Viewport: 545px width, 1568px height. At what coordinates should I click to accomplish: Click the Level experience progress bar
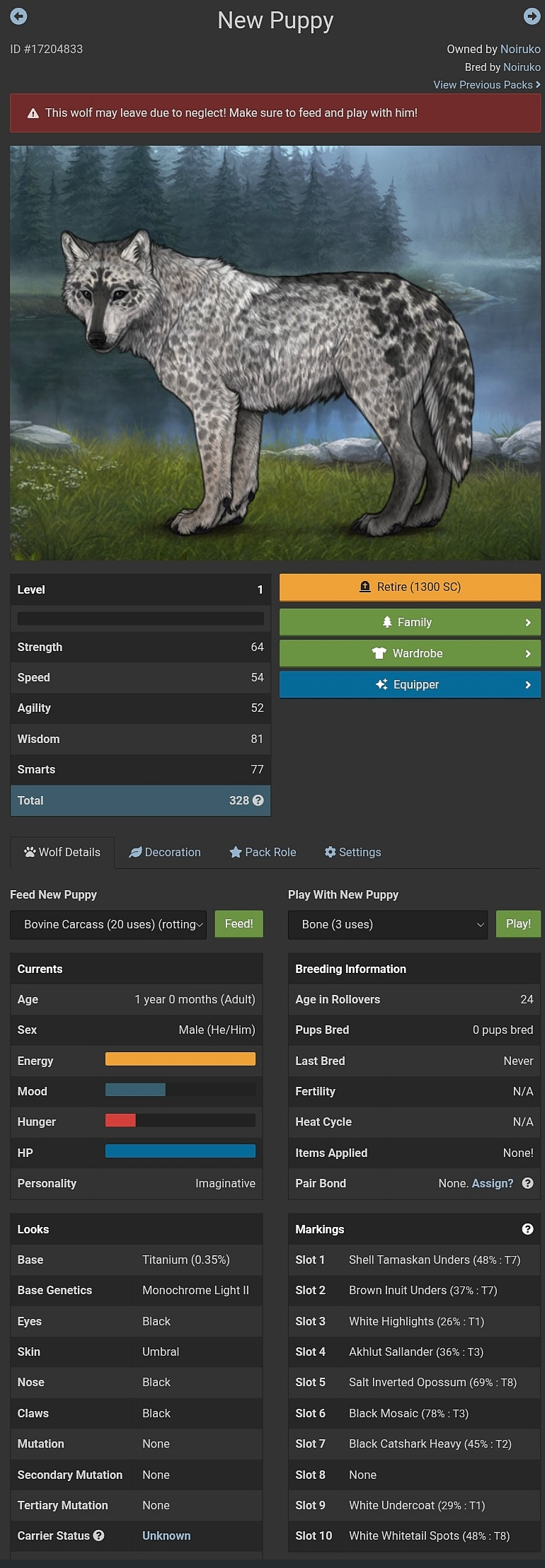coord(140,618)
